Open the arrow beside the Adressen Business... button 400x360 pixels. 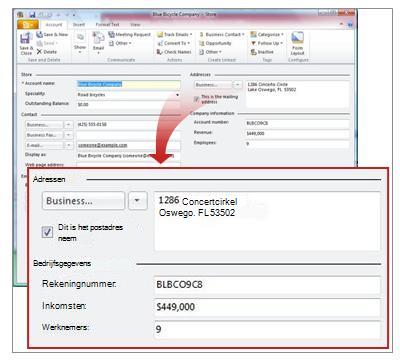[x=137, y=201]
